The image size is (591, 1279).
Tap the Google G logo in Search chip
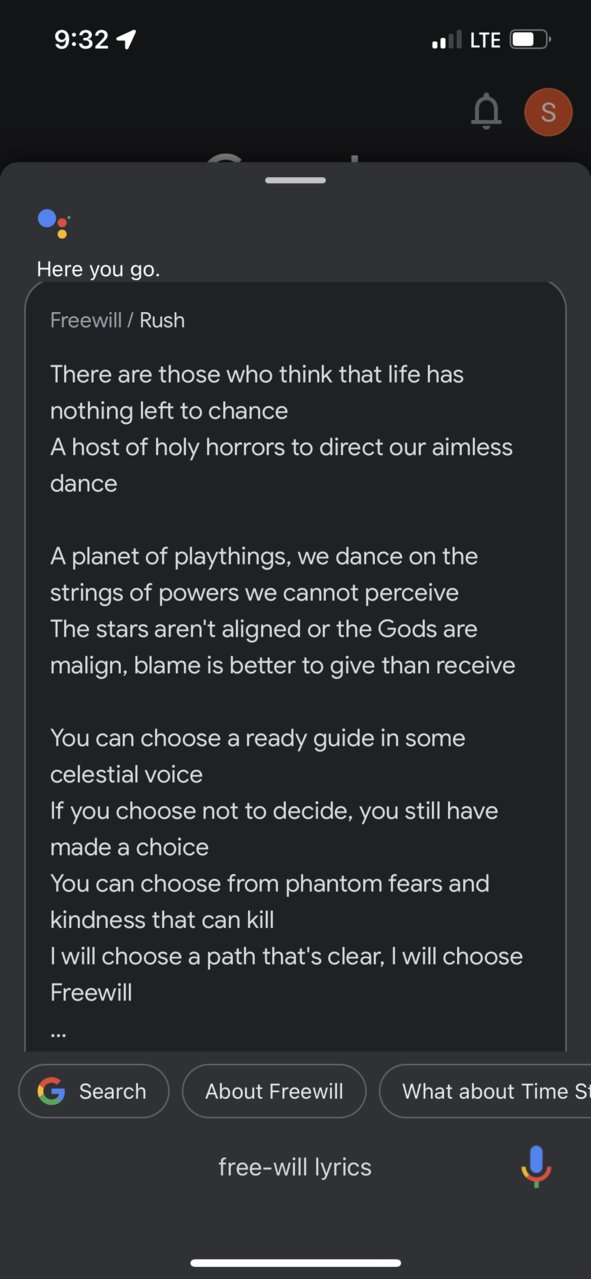click(x=51, y=1091)
